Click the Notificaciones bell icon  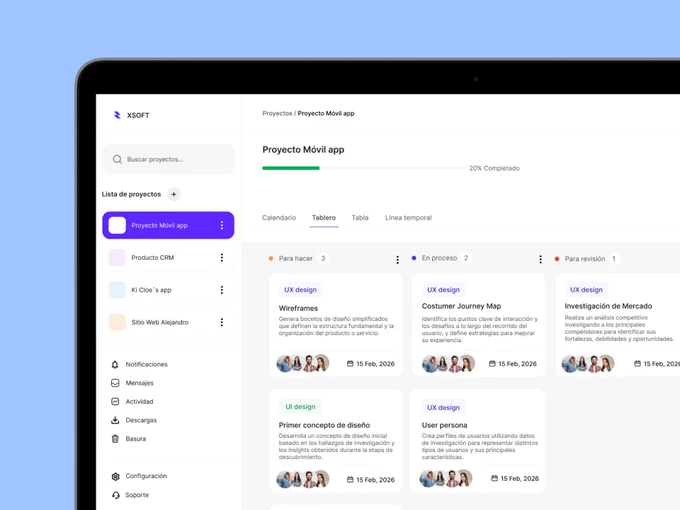click(x=115, y=364)
